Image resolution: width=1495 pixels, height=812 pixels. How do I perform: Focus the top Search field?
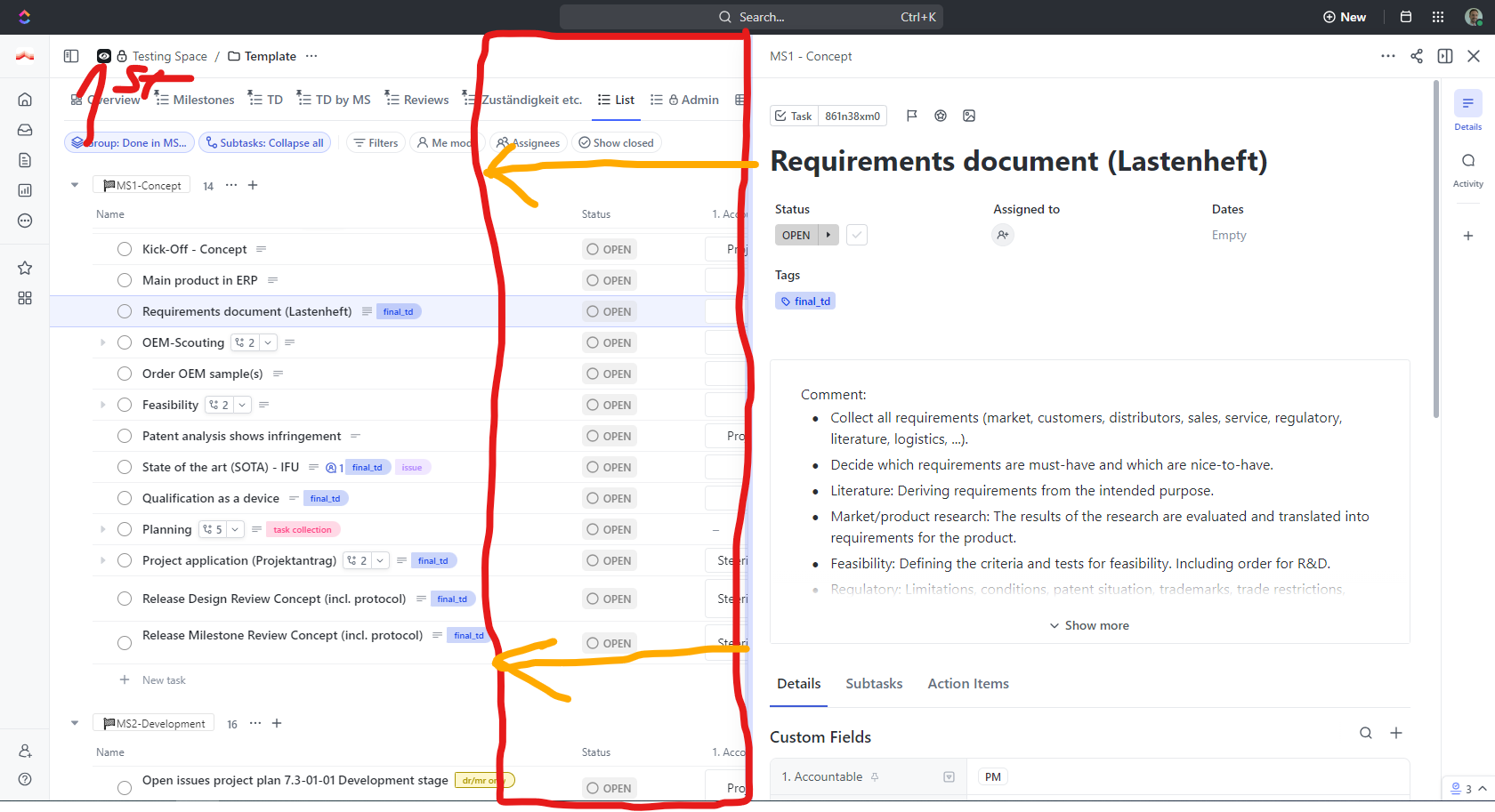pyautogui.click(x=751, y=17)
